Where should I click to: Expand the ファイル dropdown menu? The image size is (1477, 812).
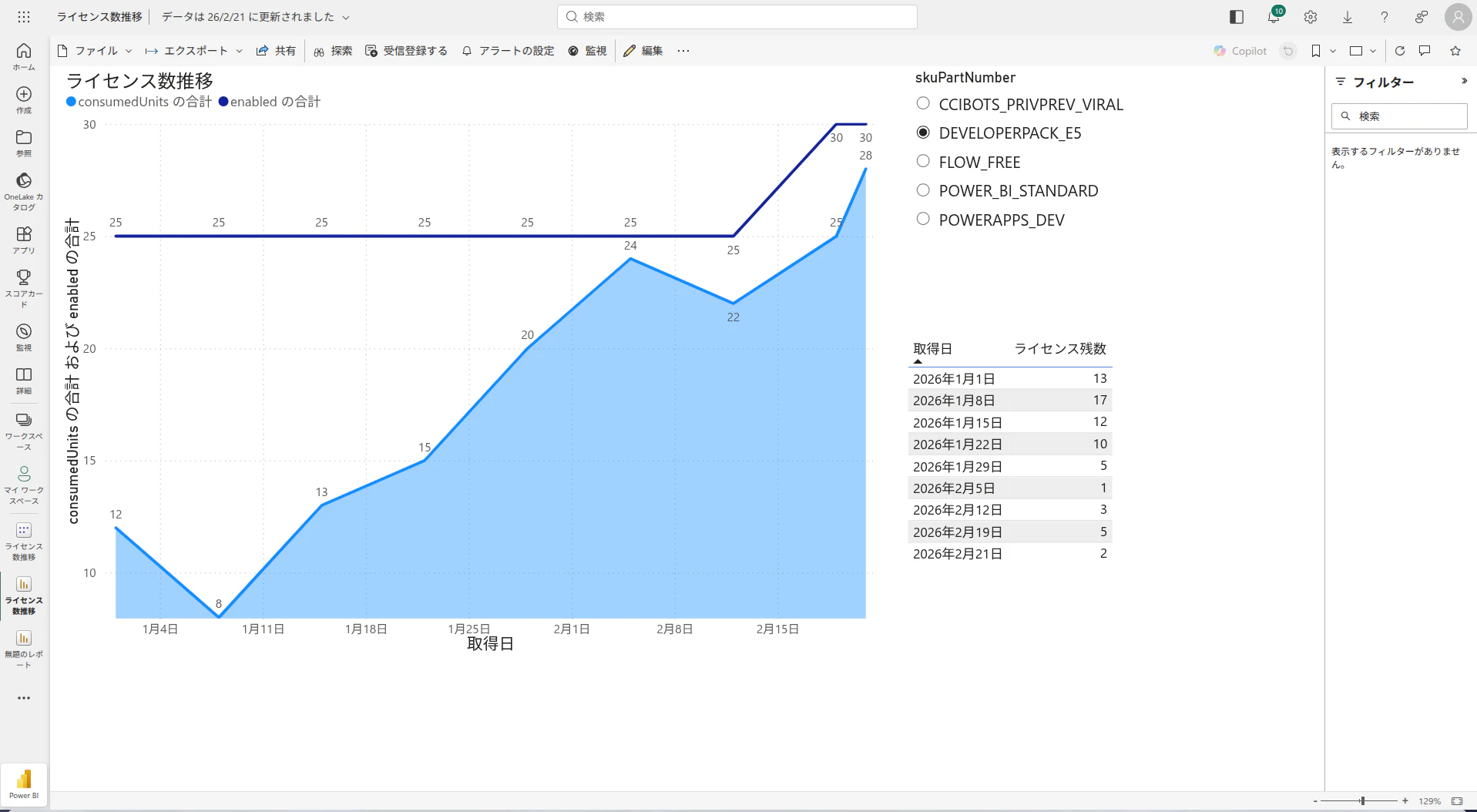point(95,51)
